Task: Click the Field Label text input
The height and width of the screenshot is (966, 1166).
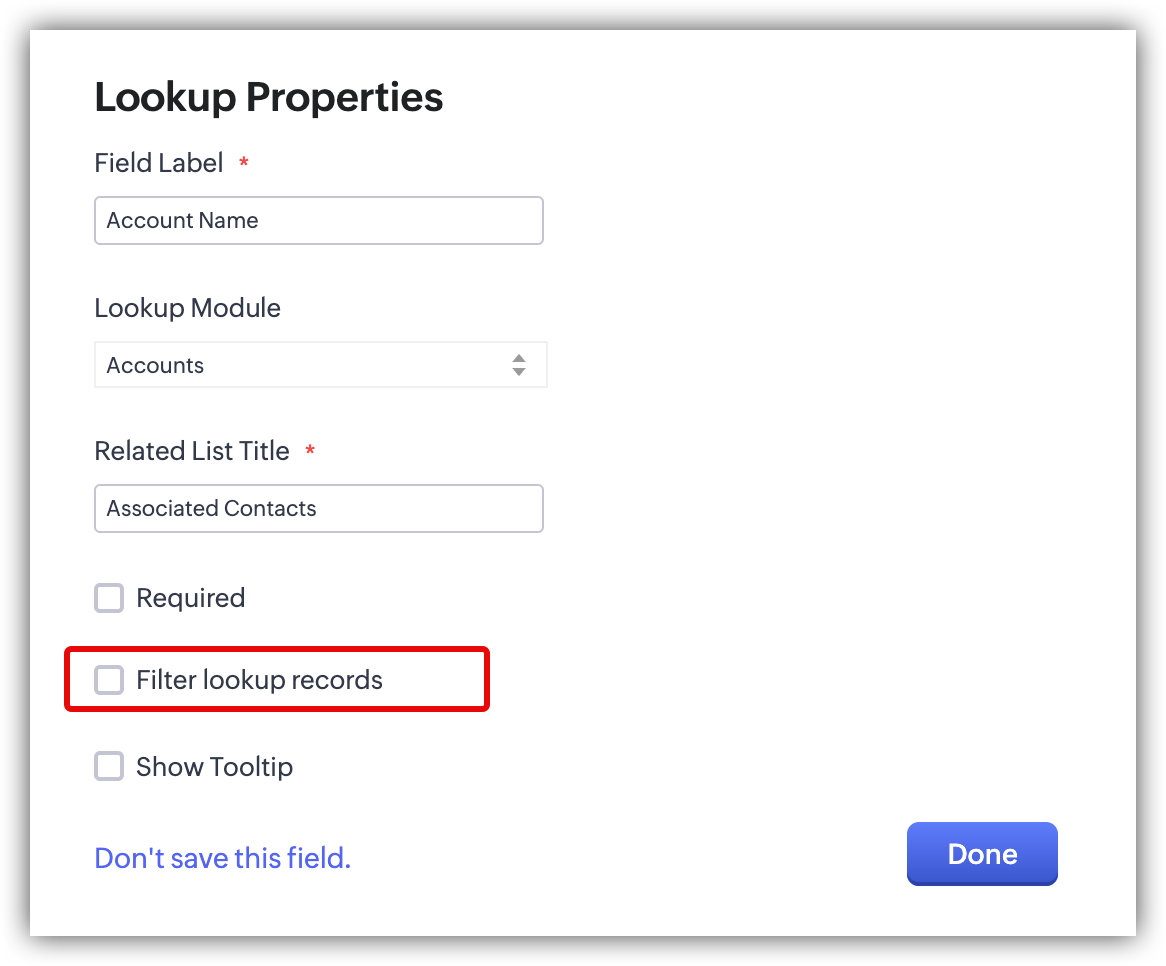Action: [x=318, y=221]
